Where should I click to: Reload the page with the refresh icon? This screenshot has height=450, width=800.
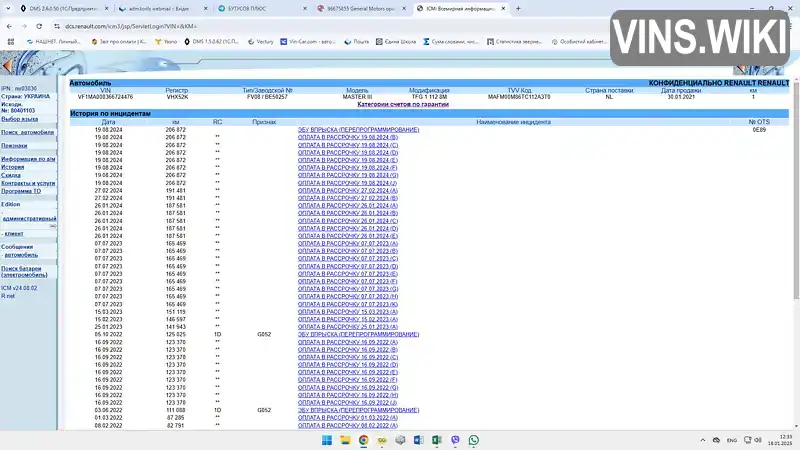[39, 26]
